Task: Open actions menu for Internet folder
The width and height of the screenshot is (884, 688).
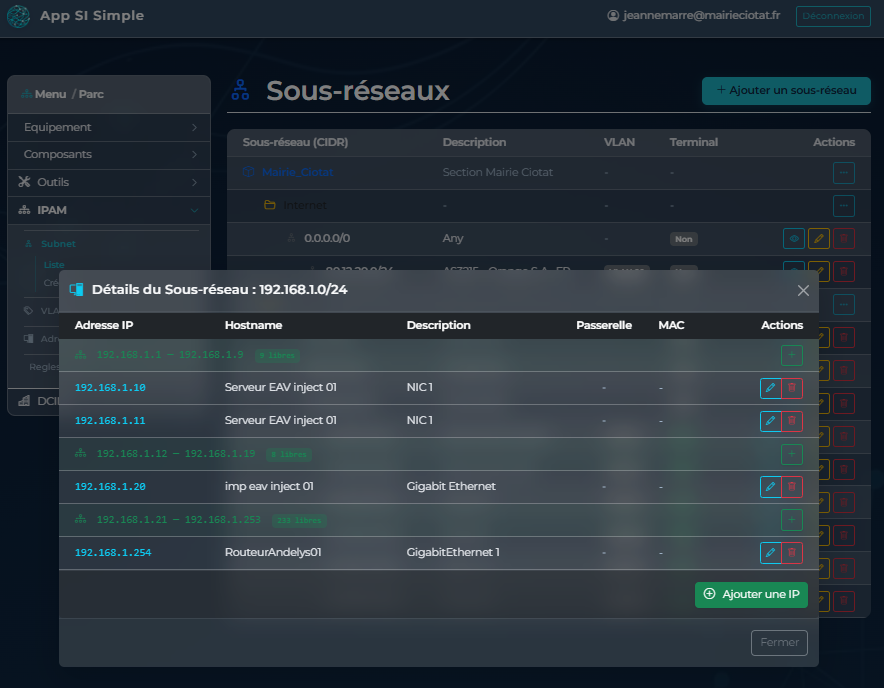Action: tap(843, 206)
